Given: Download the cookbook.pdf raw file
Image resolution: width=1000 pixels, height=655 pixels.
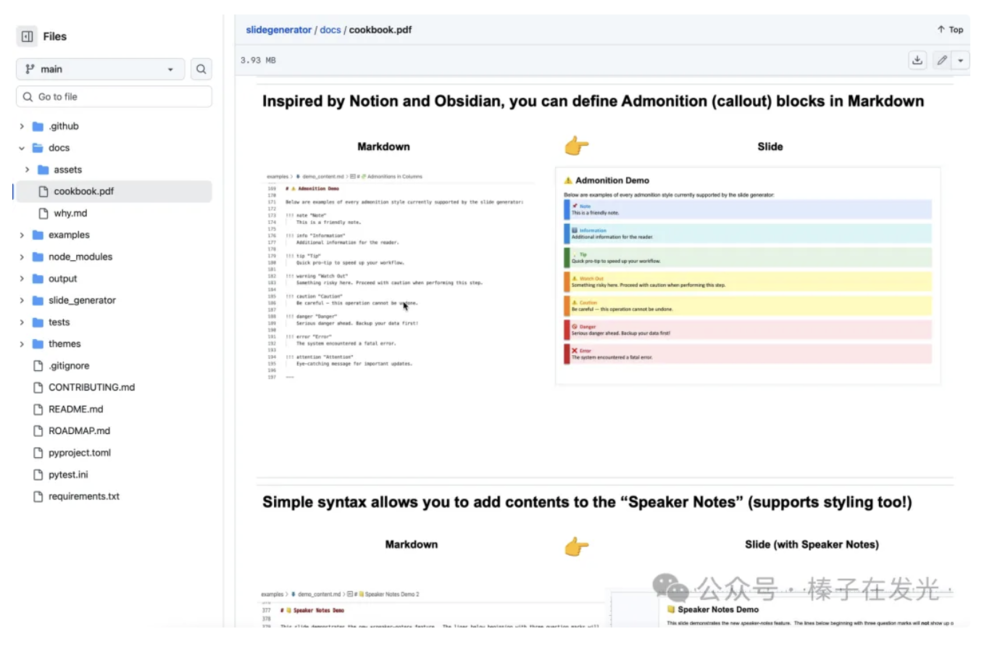Looking at the screenshot, I should tap(917, 61).
